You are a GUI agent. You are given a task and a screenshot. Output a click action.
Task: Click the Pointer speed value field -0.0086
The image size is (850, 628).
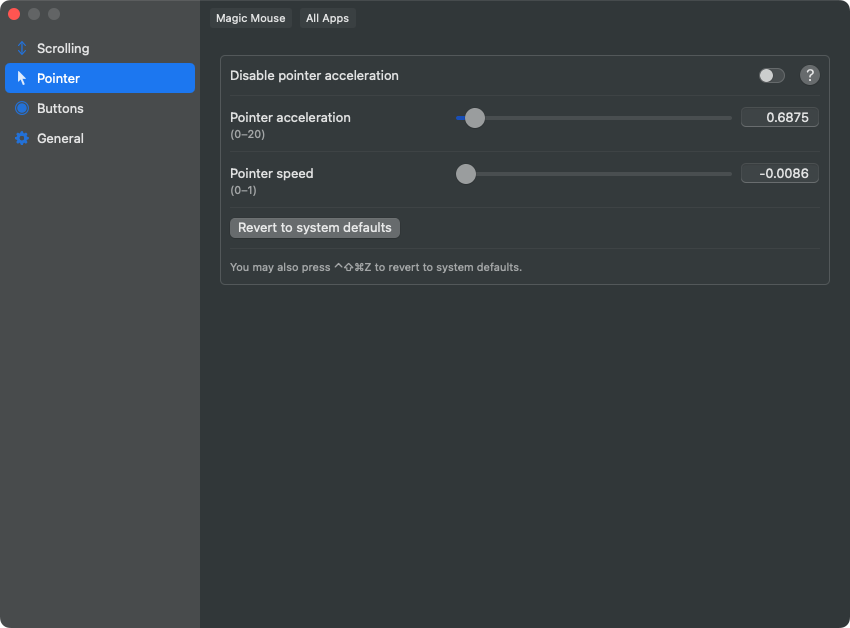pyautogui.click(x=780, y=173)
